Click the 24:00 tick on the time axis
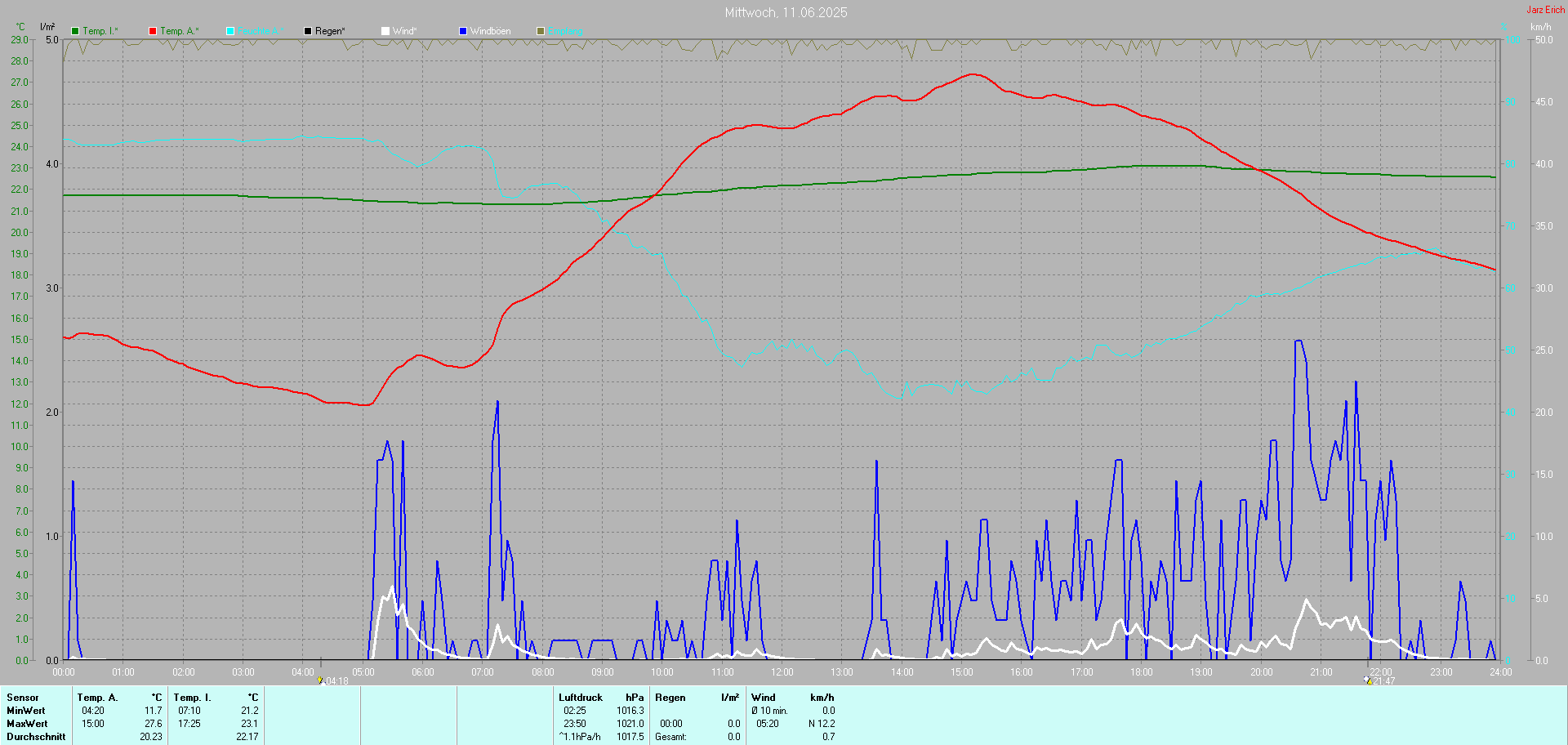 pos(1501,672)
